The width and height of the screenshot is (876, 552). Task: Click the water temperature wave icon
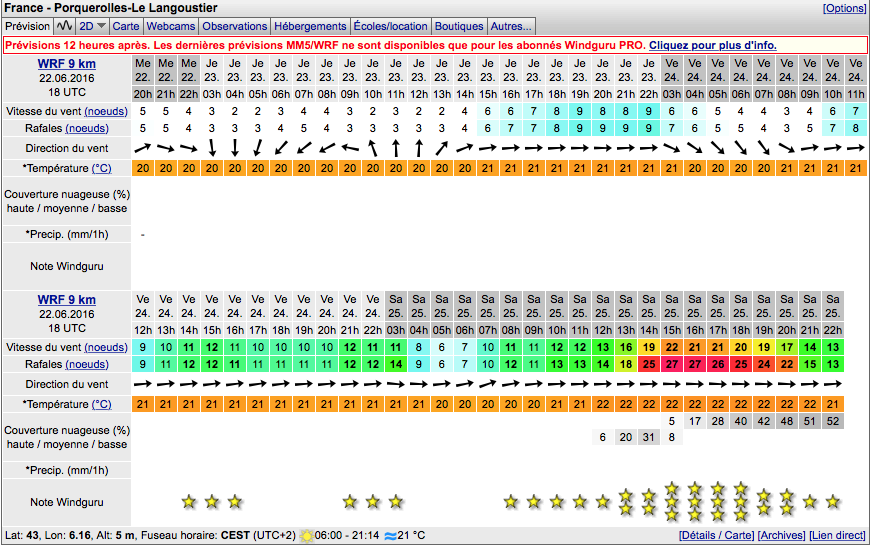pos(390,536)
